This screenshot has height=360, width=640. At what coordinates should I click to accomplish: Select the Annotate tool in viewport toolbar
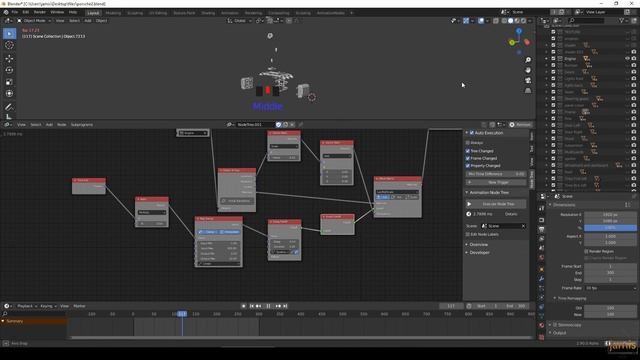9,107
